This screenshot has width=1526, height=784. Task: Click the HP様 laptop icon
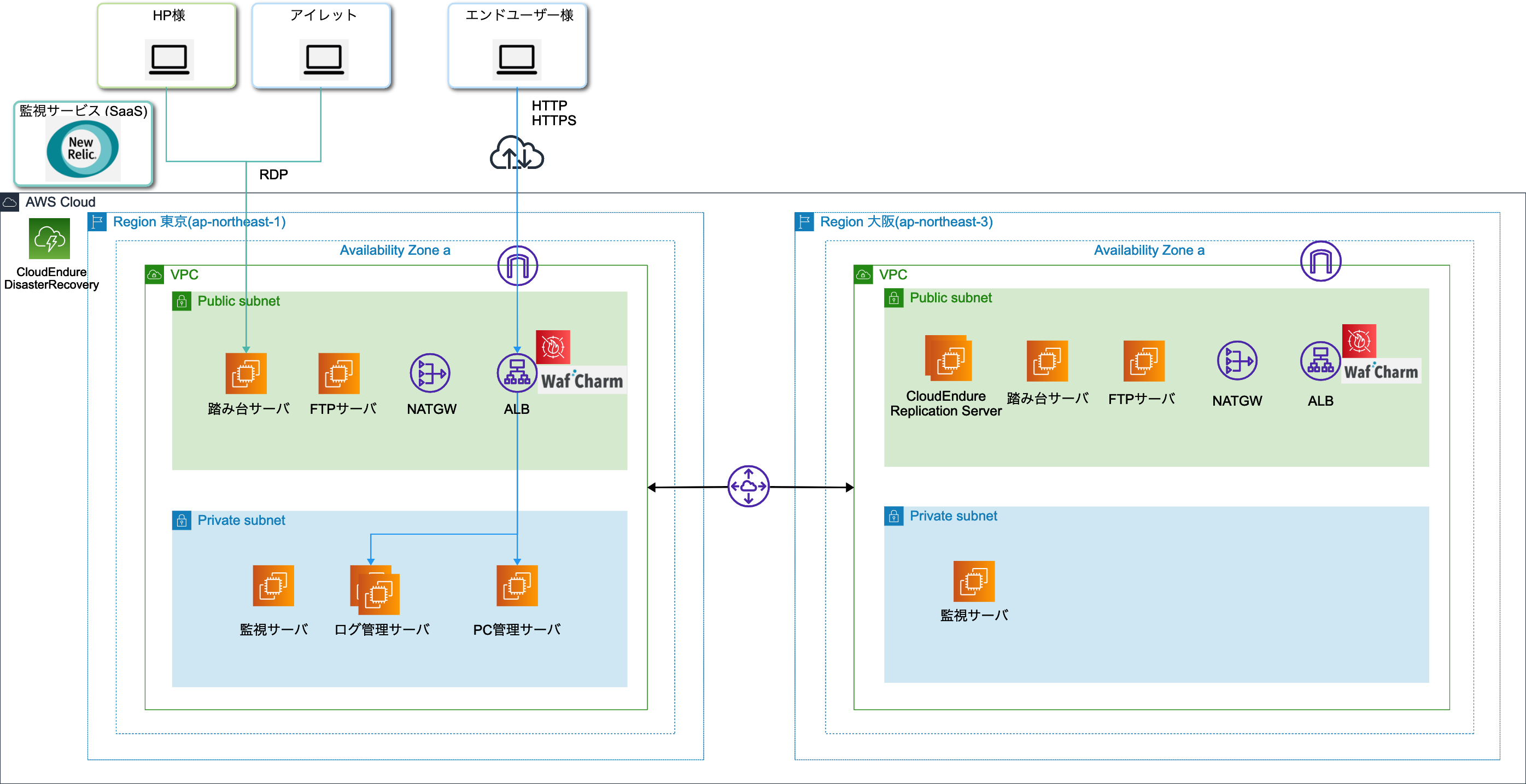(x=169, y=59)
